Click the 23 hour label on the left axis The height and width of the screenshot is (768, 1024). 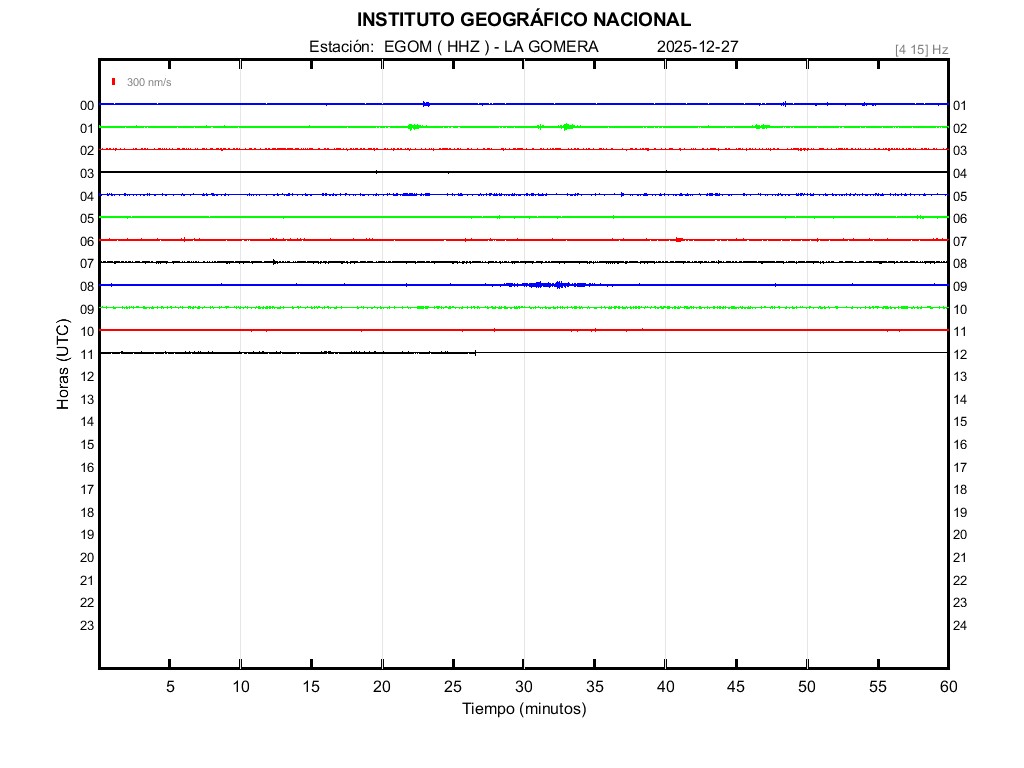pos(87,626)
